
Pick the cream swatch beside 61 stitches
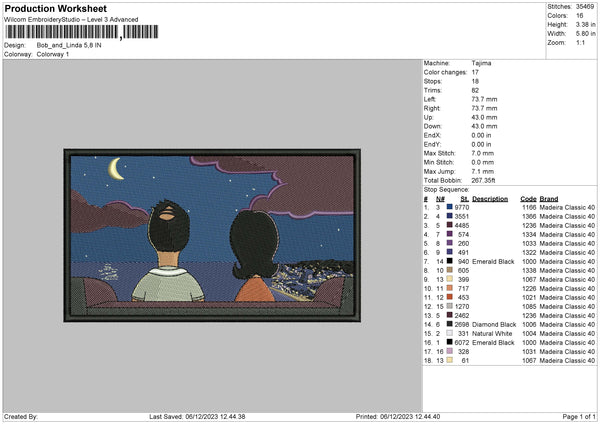(x=449, y=360)
